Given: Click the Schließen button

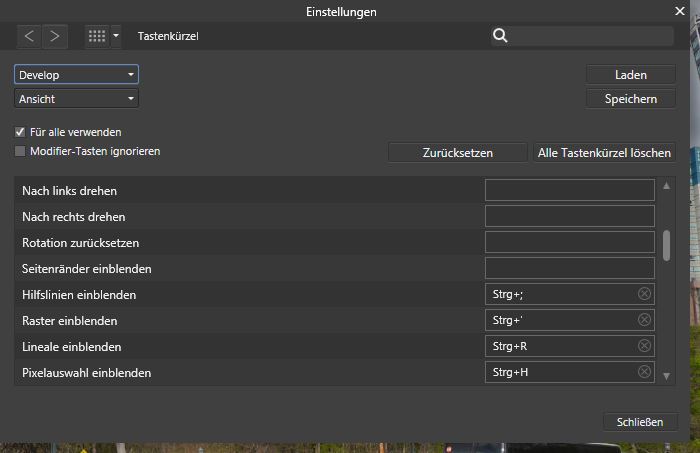Looking at the screenshot, I should click(640, 422).
